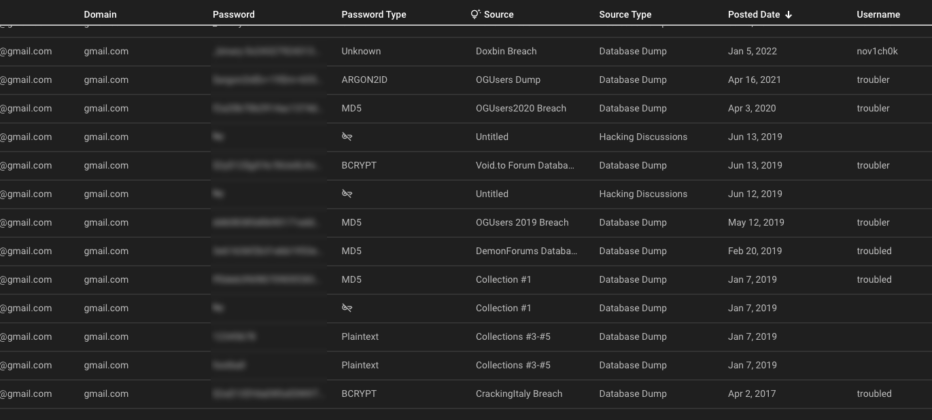Select the OGUsers 2019 Breach source cell

point(522,222)
